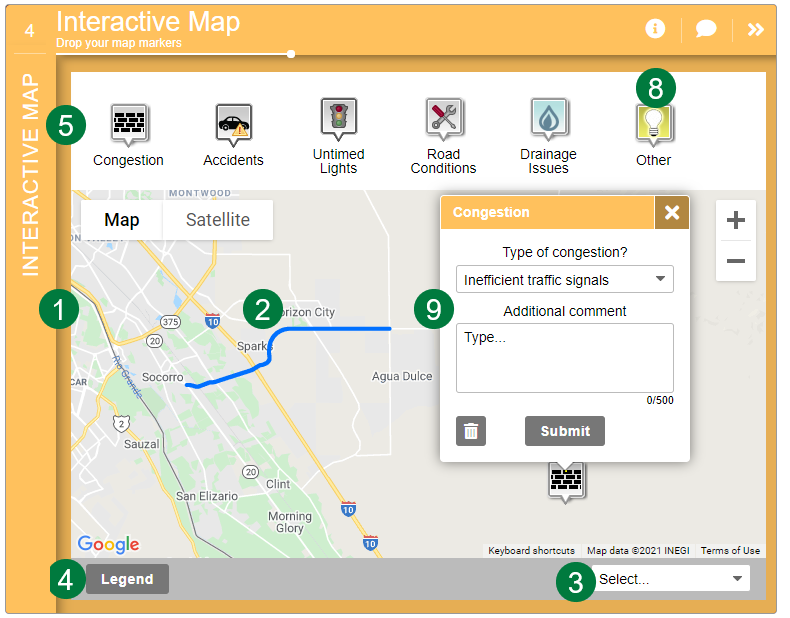The image size is (790, 618).
Task: Switch to Map view tab
Action: (122, 220)
